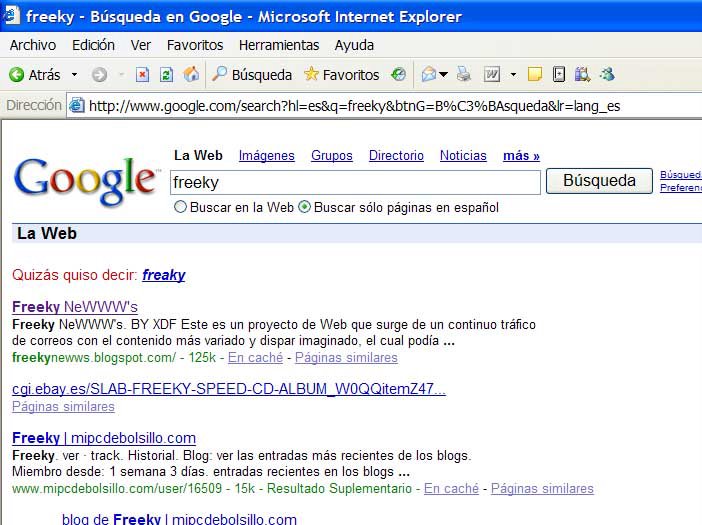Click the Búsqueda search button
702x525 pixels.
point(599,181)
